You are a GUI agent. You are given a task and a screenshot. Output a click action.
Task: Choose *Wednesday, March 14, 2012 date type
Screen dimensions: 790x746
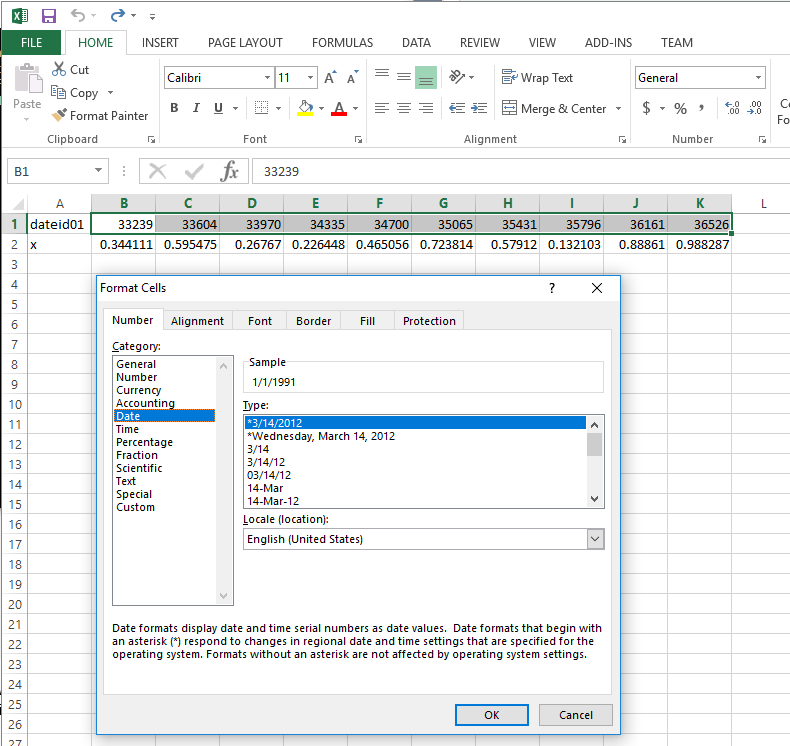[x=320, y=436]
